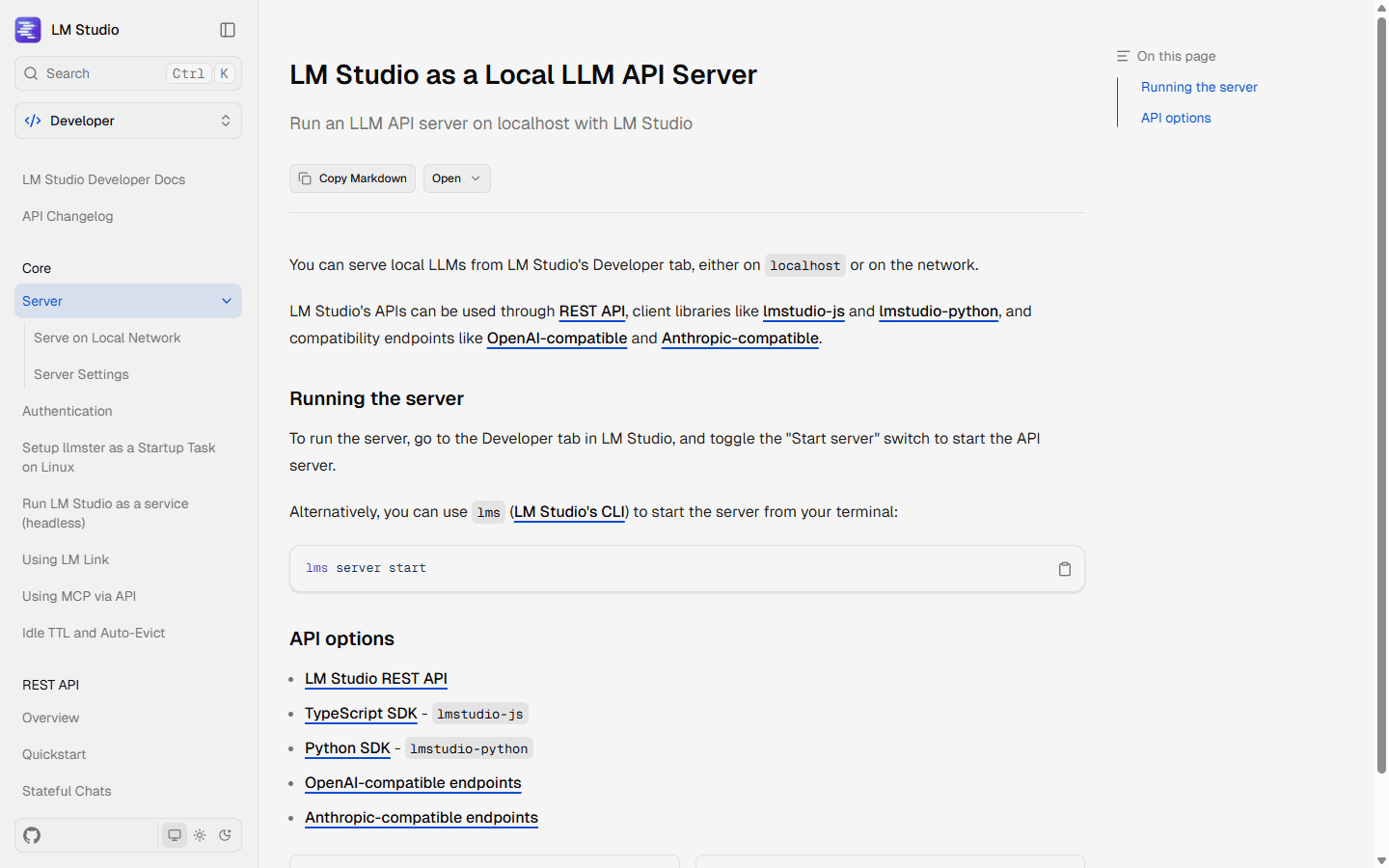Collapse sidebar with the panel toggle icon
The image size is (1389, 868).
tap(228, 30)
